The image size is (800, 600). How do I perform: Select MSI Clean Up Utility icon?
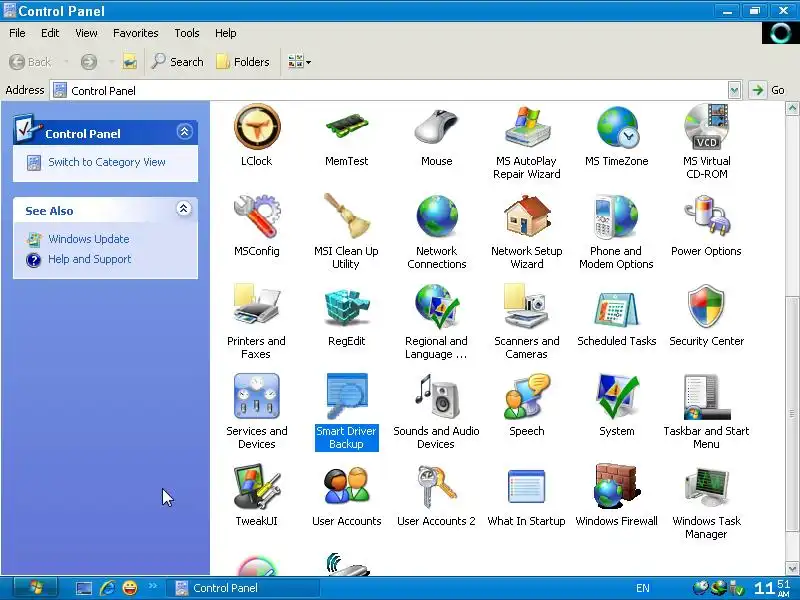pos(347,215)
